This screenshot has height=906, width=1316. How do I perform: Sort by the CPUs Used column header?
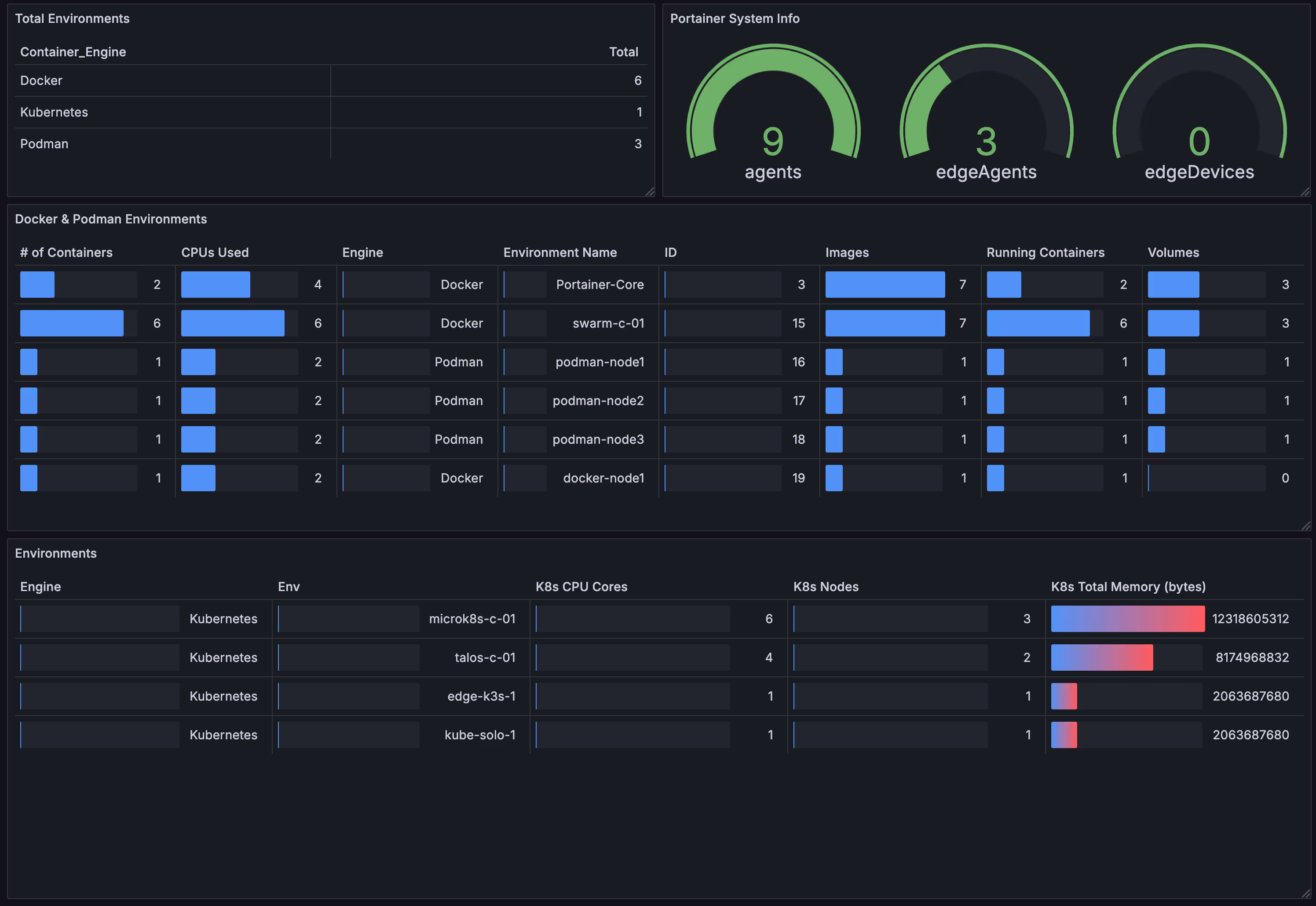pos(215,252)
